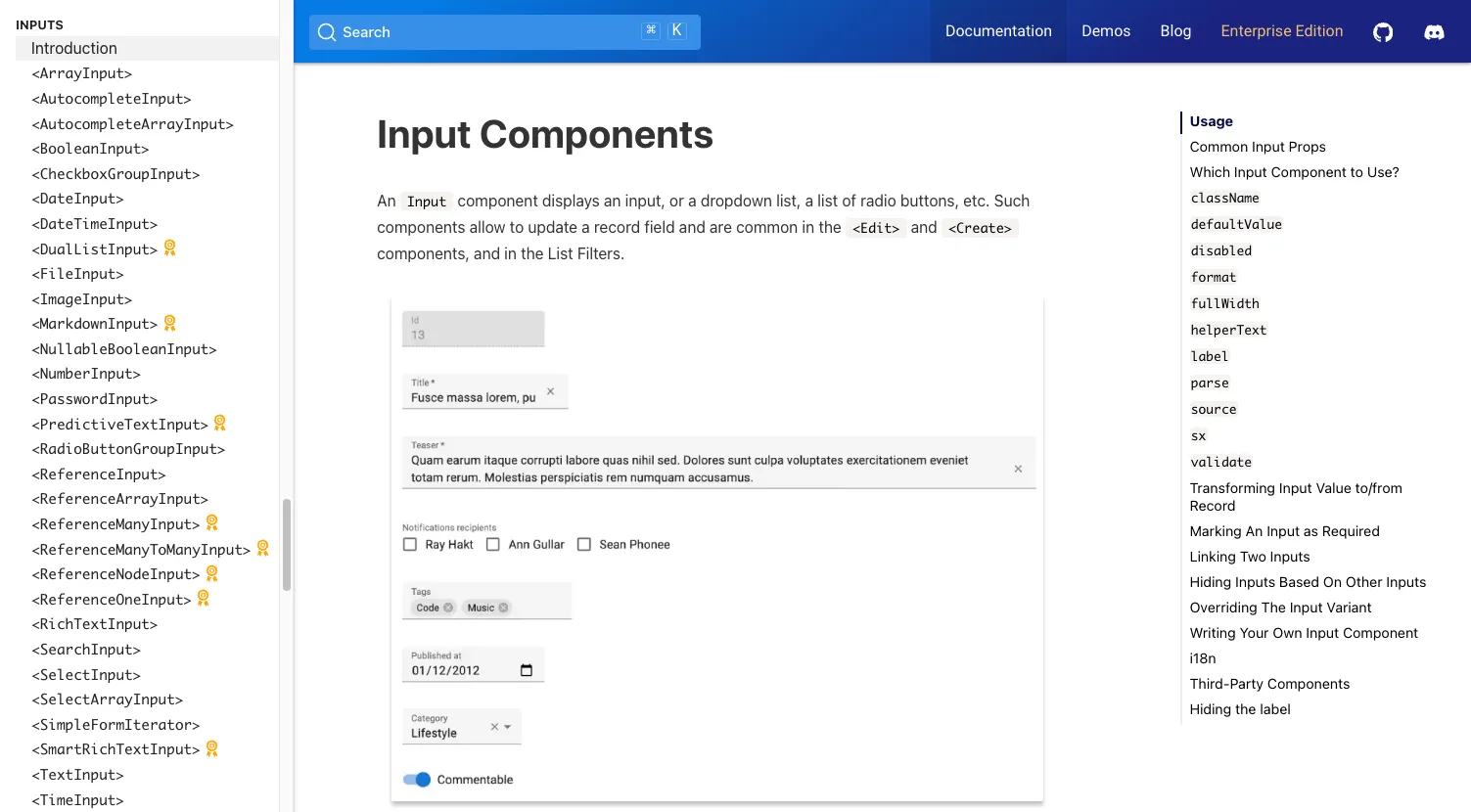Click the premium badge next to PredictiveTextInput
The height and width of the screenshot is (812, 1471).
click(x=219, y=423)
